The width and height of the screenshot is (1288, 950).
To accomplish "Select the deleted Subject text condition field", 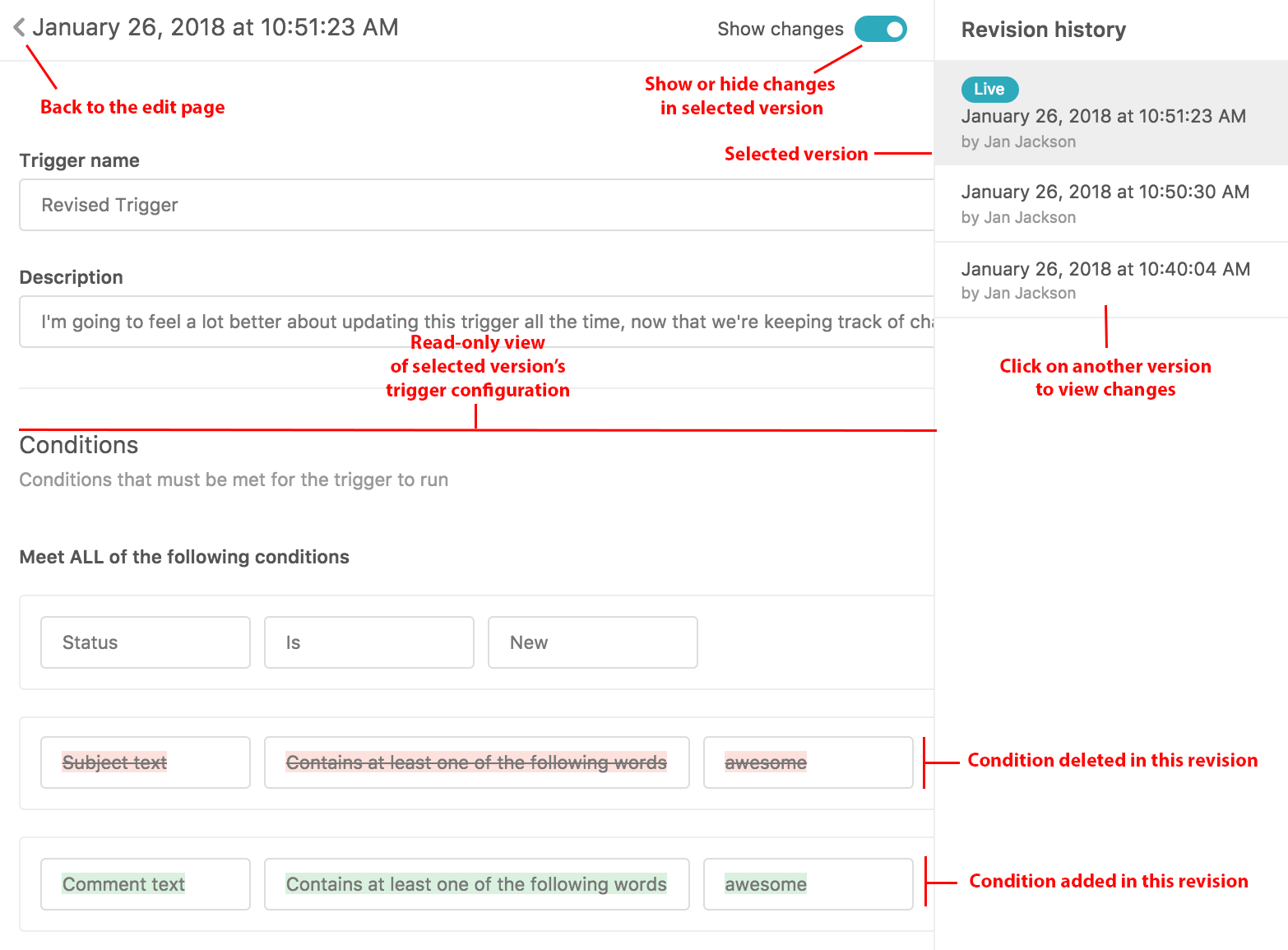I will pos(145,762).
